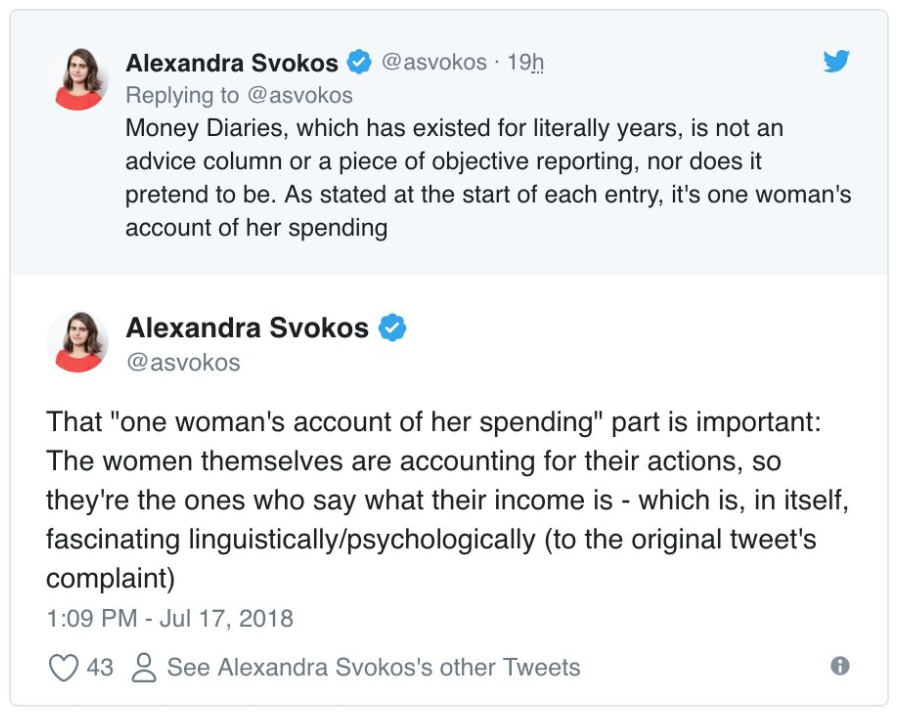Click @asvokos in 'Replying to' line

(300, 95)
